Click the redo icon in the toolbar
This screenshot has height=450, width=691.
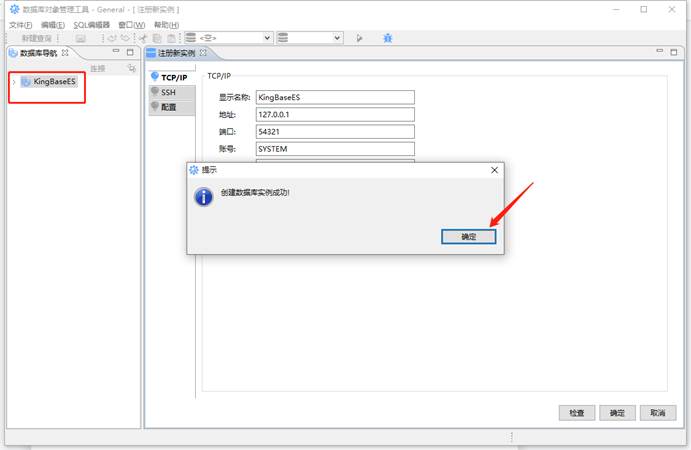coord(126,38)
